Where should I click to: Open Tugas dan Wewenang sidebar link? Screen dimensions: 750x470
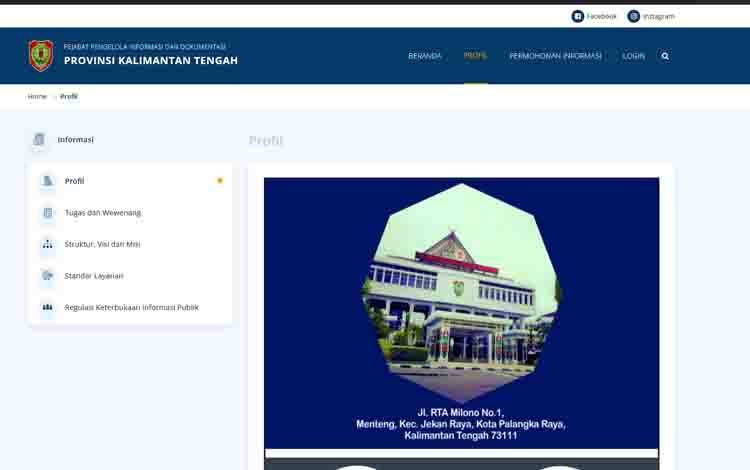tap(103, 213)
